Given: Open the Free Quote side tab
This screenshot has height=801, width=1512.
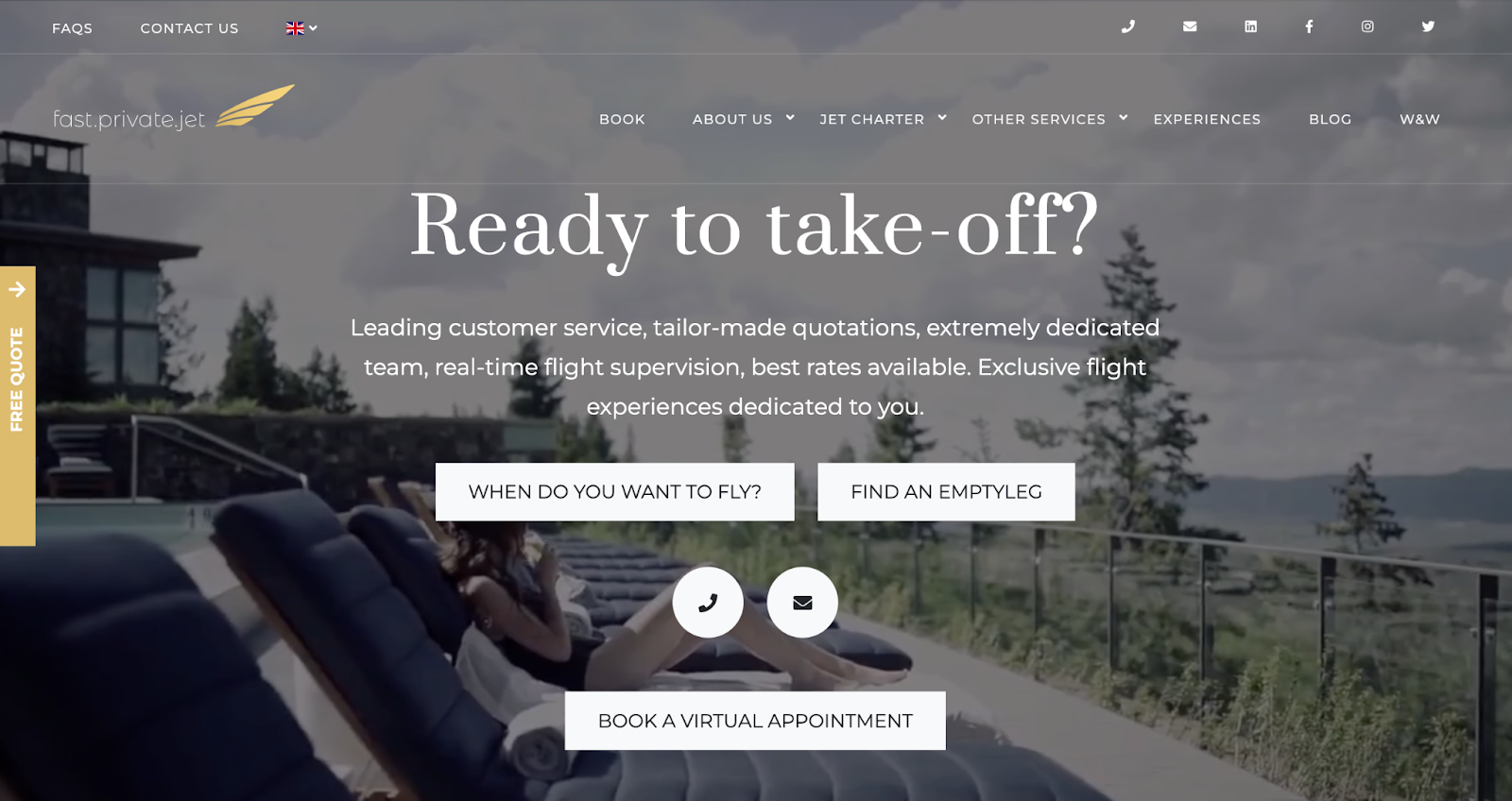Looking at the screenshot, I should (17, 406).
